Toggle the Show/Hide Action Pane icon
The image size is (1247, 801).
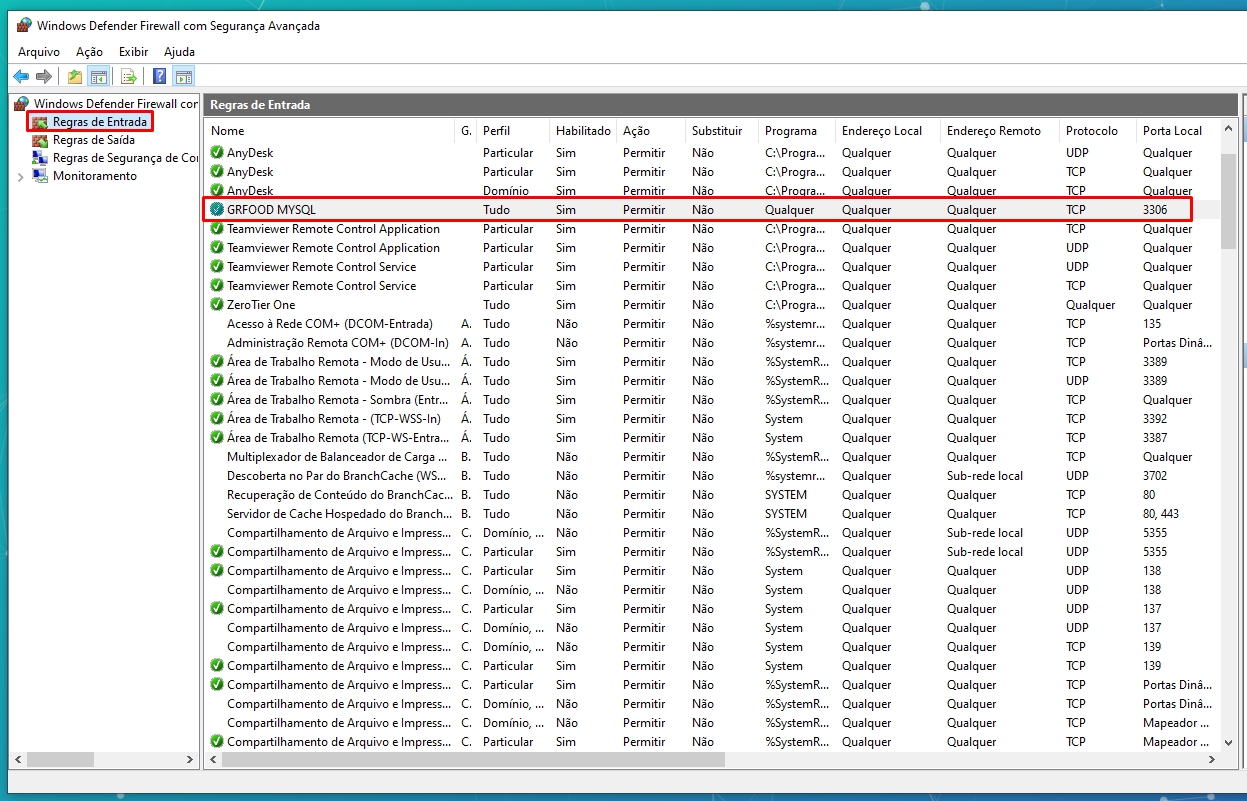(183, 76)
